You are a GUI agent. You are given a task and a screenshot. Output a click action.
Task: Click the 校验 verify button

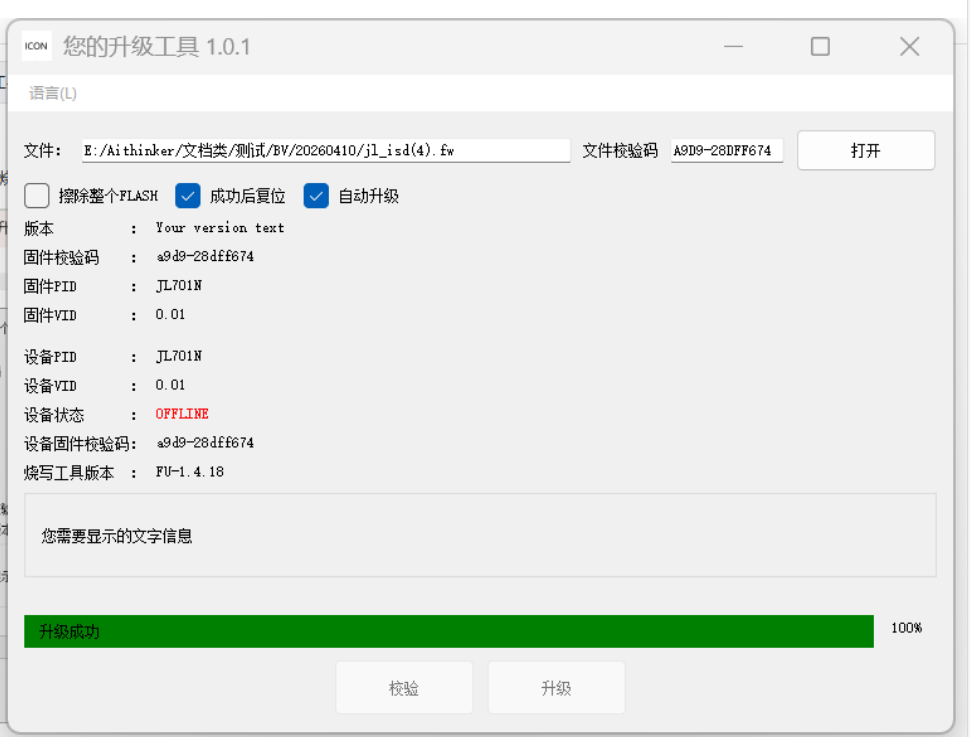pos(404,687)
